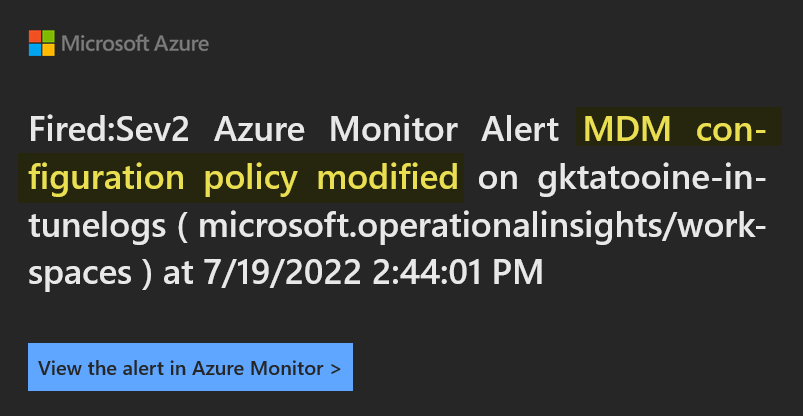
Task: Click the Microsoft four-square logo
Action: (41, 43)
